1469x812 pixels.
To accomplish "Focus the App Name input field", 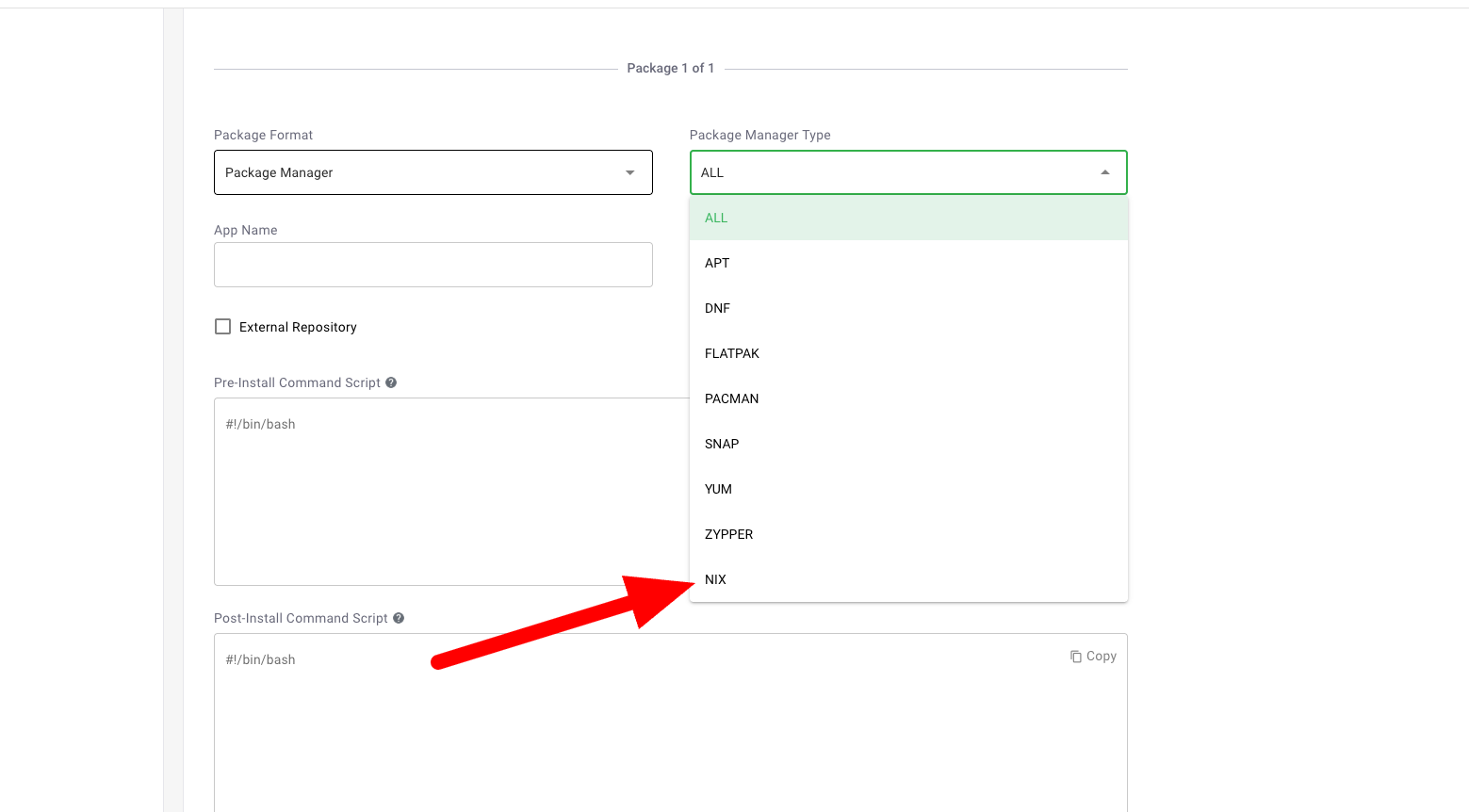I will click(433, 265).
